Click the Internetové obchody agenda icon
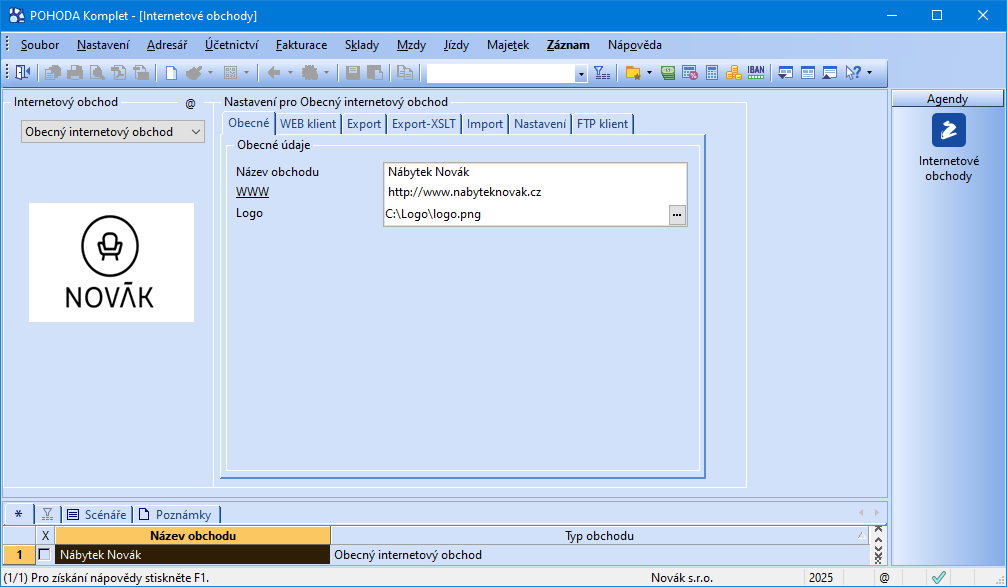The image size is (1007, 587). 948,130
